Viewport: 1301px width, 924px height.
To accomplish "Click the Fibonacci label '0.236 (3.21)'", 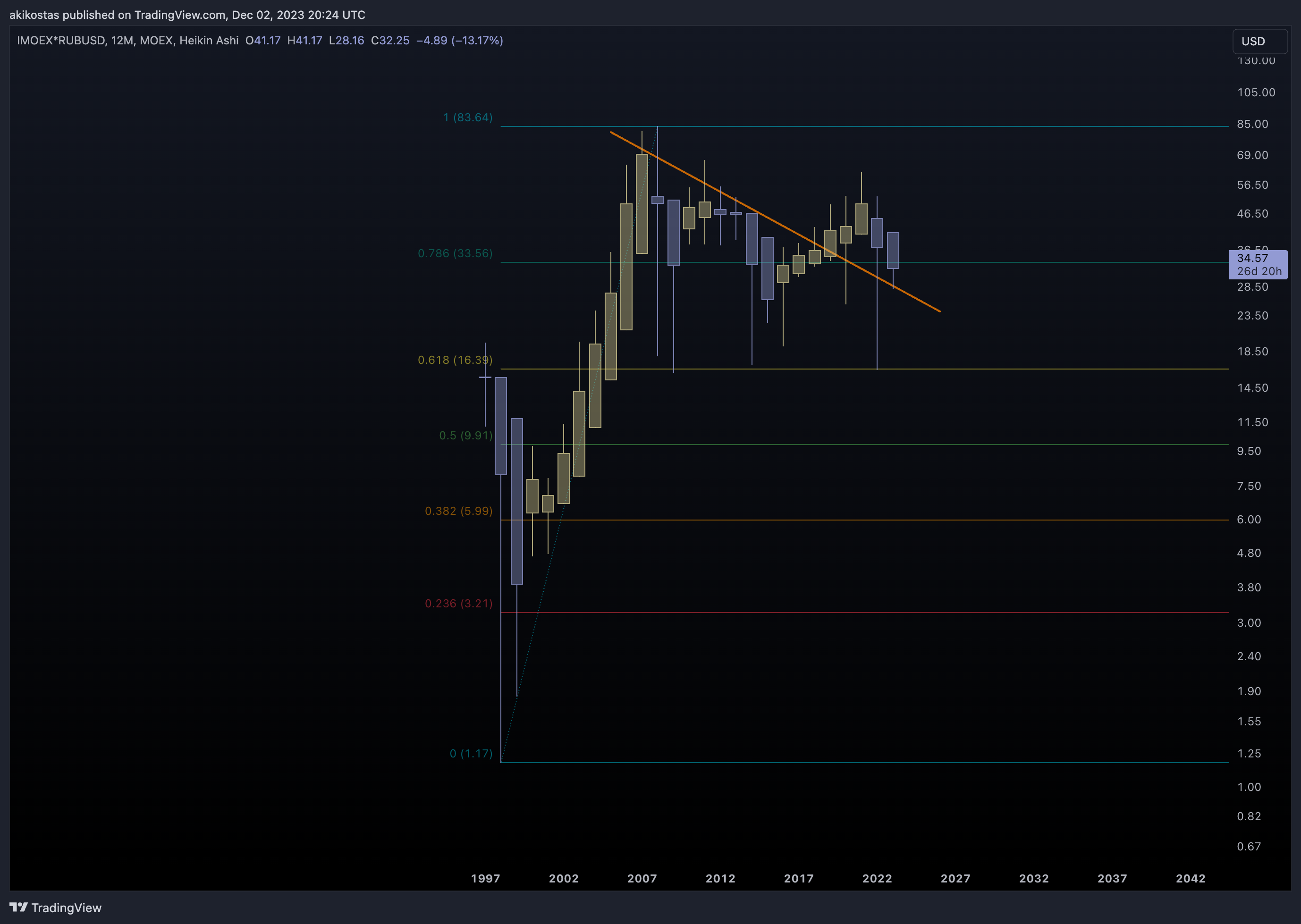I will click(x=459, y=603).
